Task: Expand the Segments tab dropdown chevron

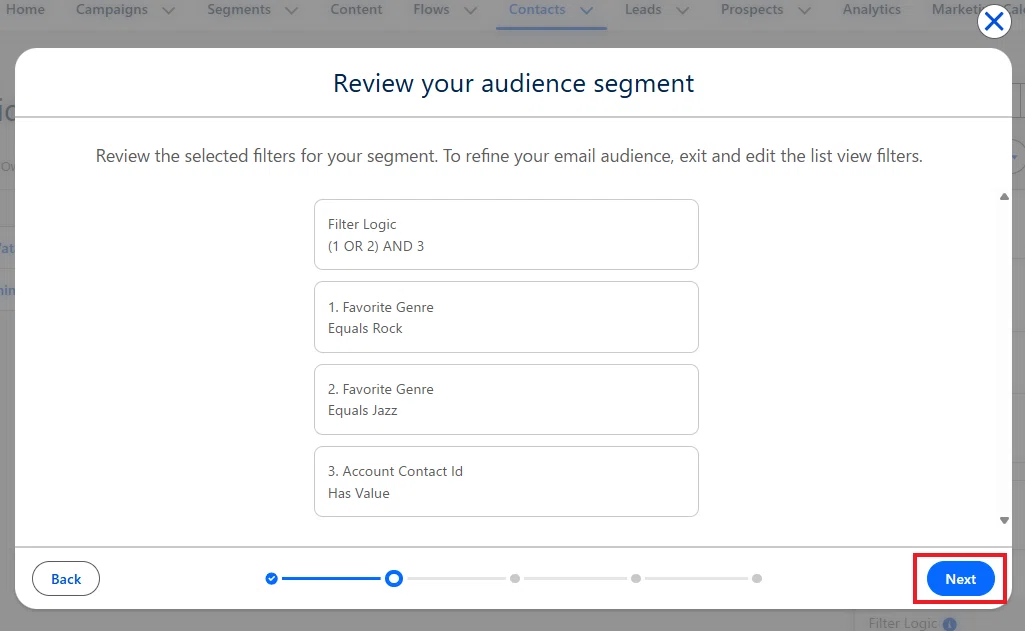Action: (292, 10)
